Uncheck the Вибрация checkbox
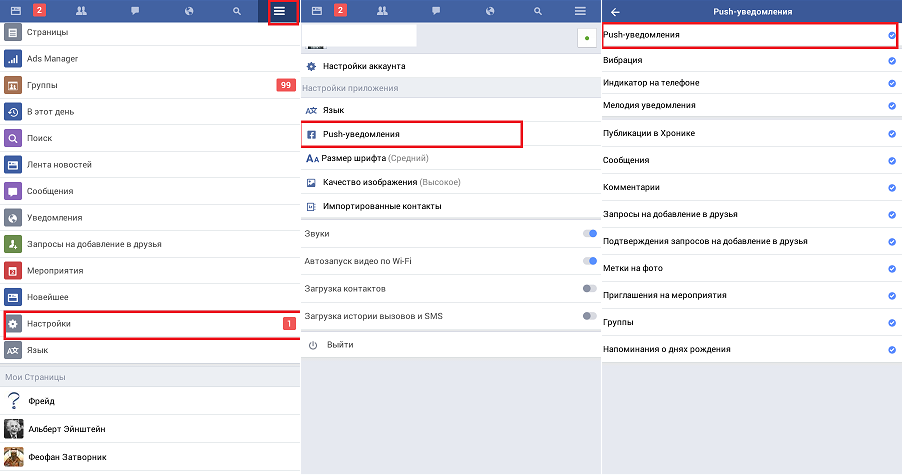The width and height of the screenshot is (903, 475). point(891,61)
